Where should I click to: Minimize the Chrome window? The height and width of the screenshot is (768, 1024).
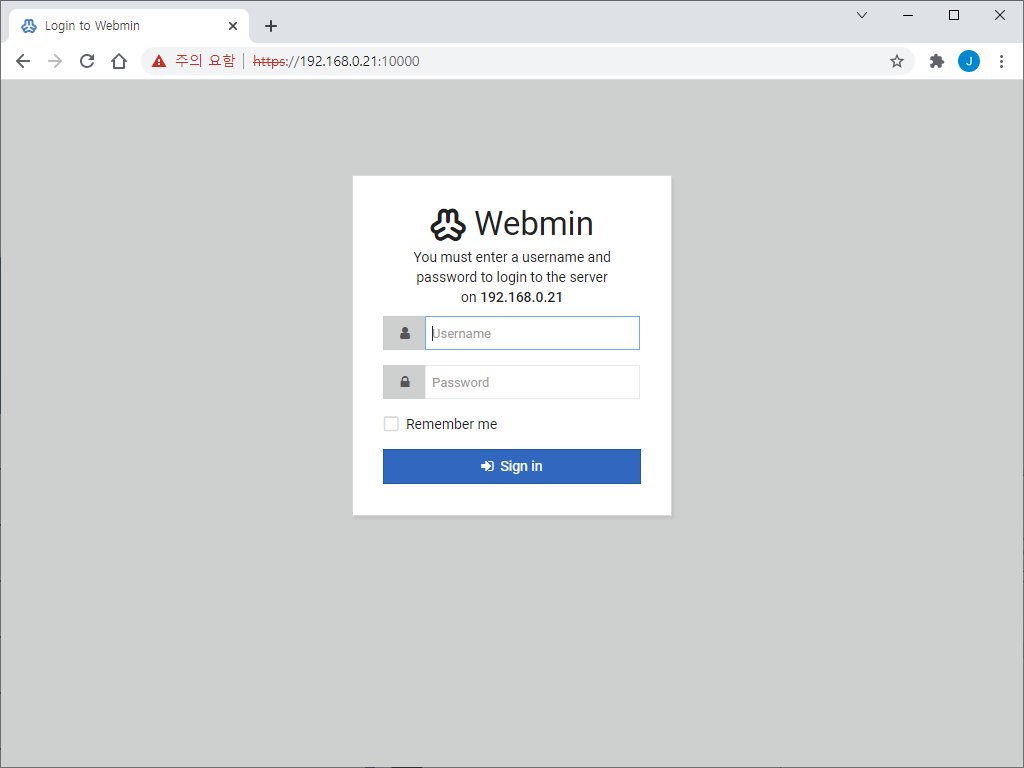[x=908, y=15]
